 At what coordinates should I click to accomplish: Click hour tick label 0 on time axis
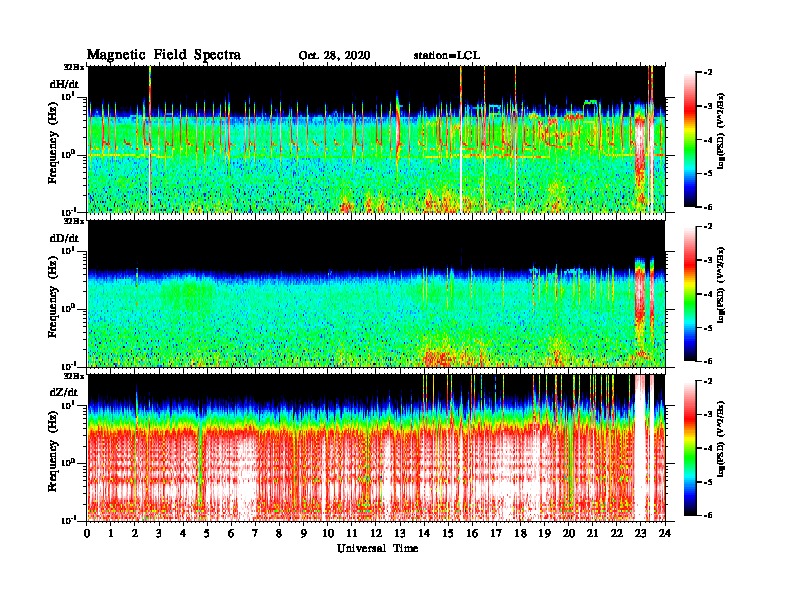[87, 533]
